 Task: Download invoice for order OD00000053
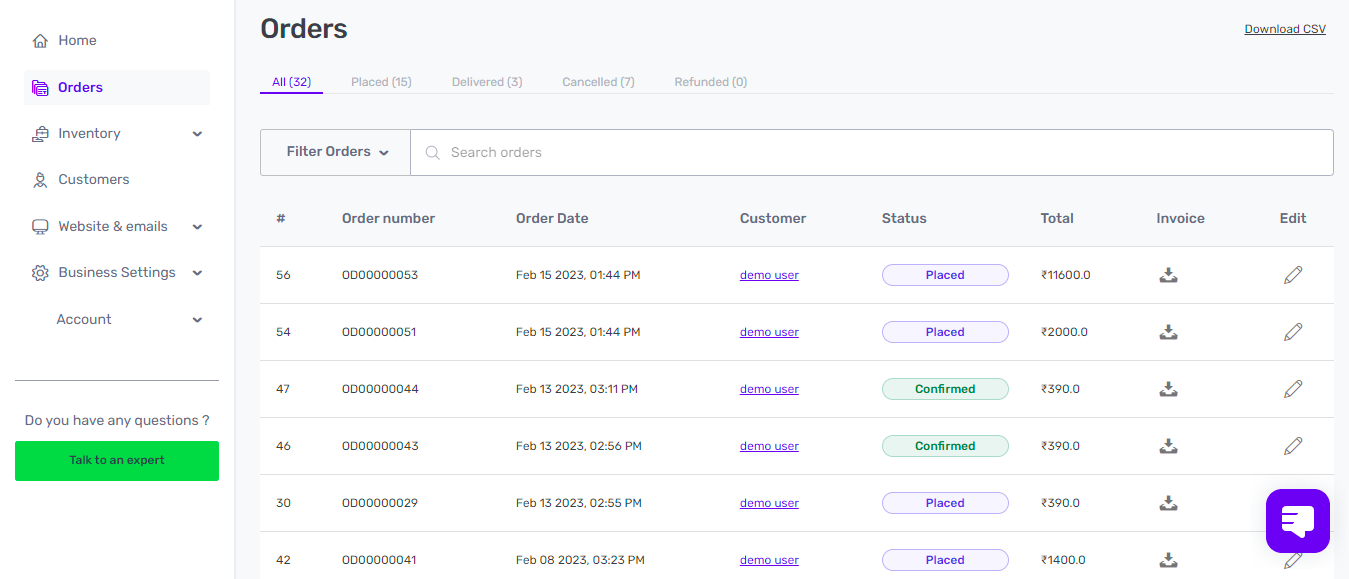(1168, 275)
